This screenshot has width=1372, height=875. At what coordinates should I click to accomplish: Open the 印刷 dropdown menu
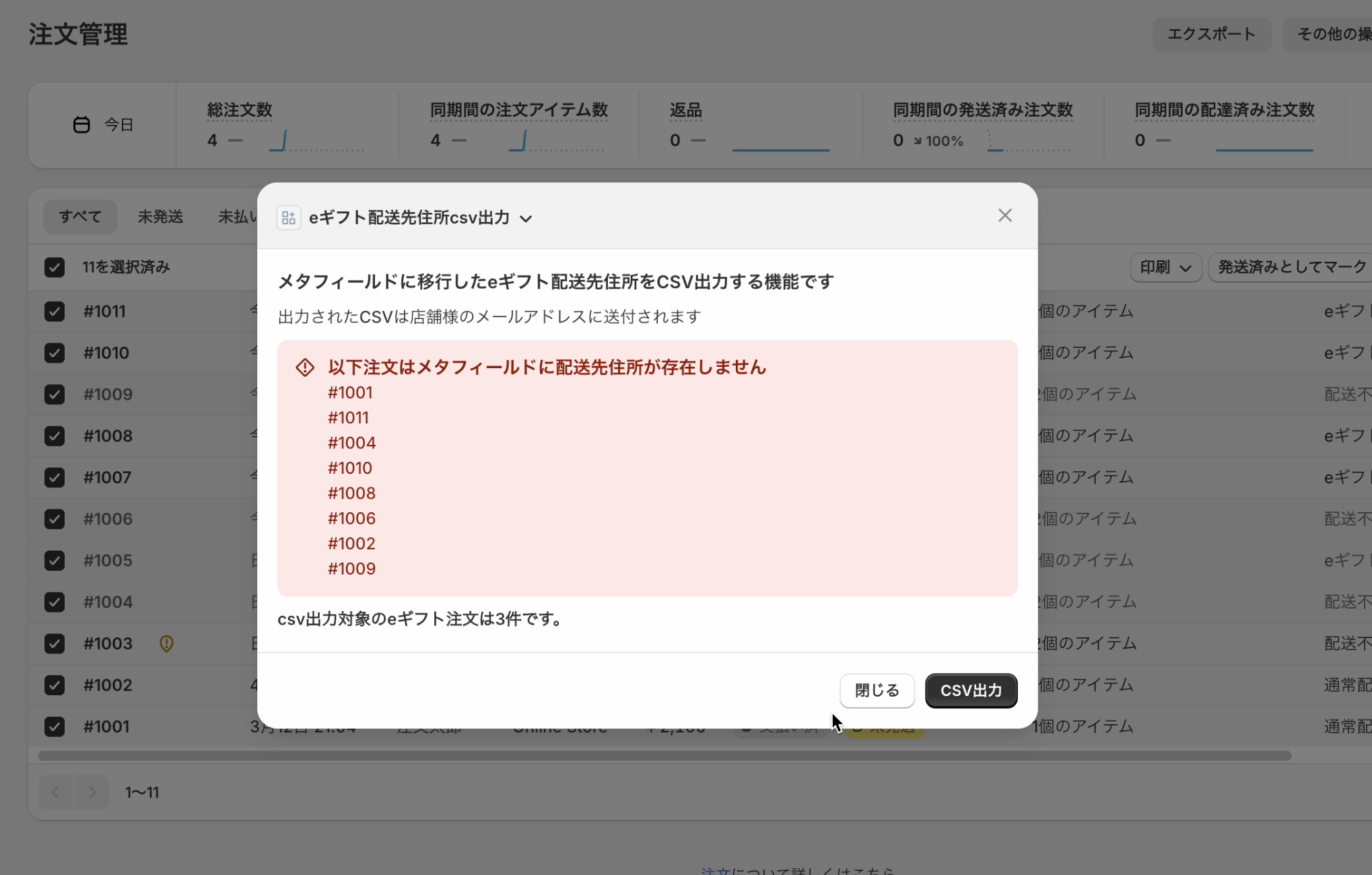1165,267
